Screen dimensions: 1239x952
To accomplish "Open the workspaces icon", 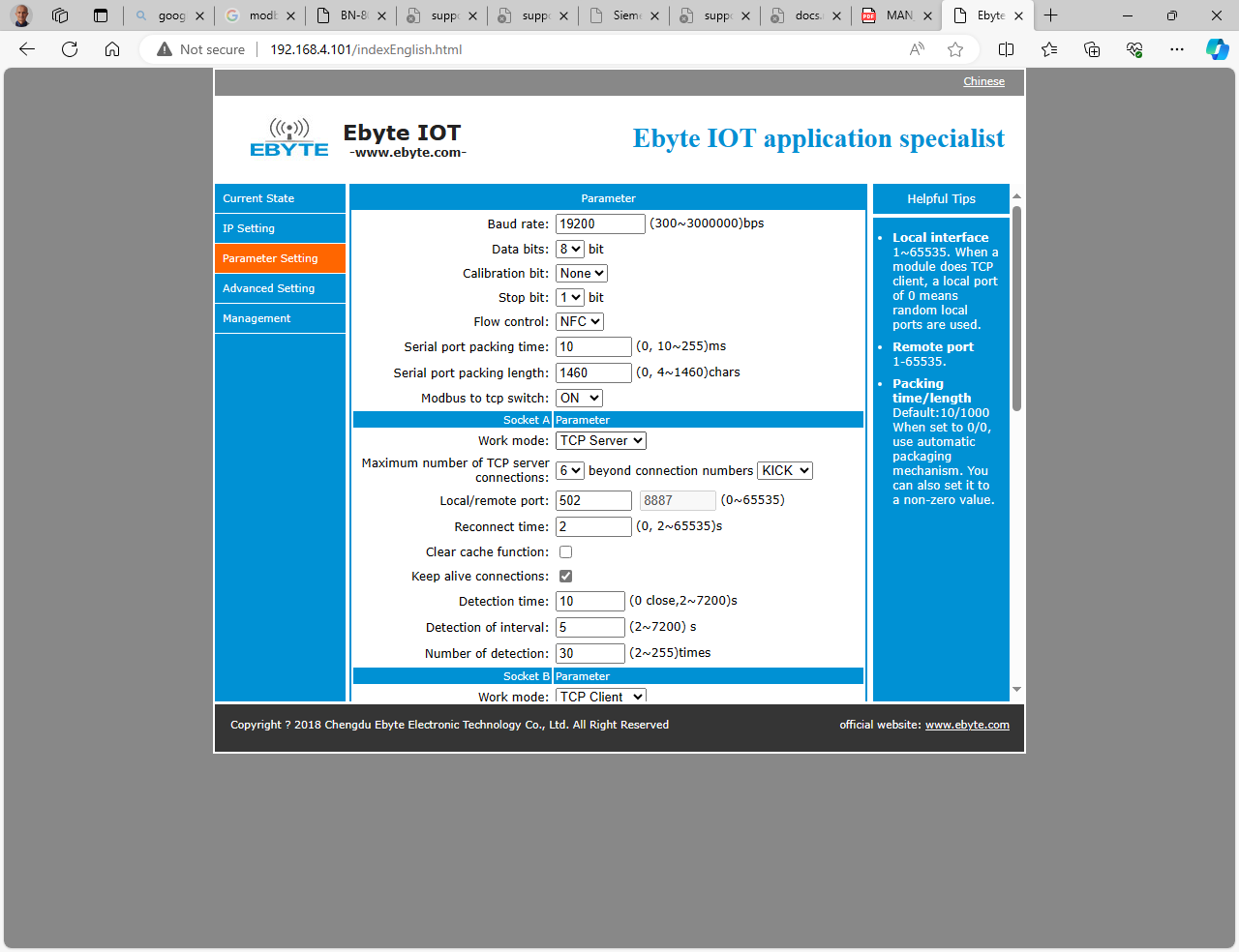I will (x=60, y=15).
